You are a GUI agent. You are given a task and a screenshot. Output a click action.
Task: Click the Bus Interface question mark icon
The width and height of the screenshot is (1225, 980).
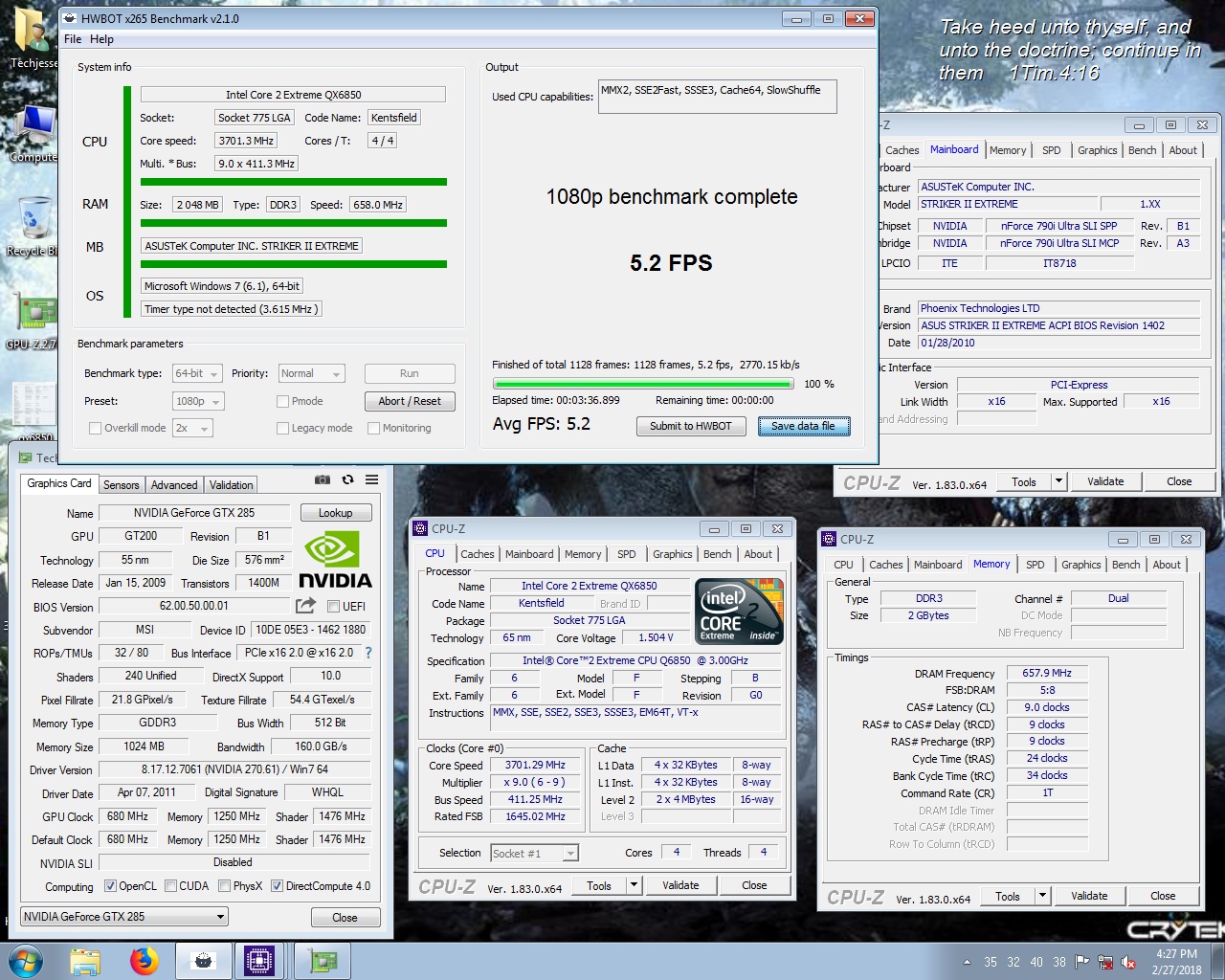(368, 653)
